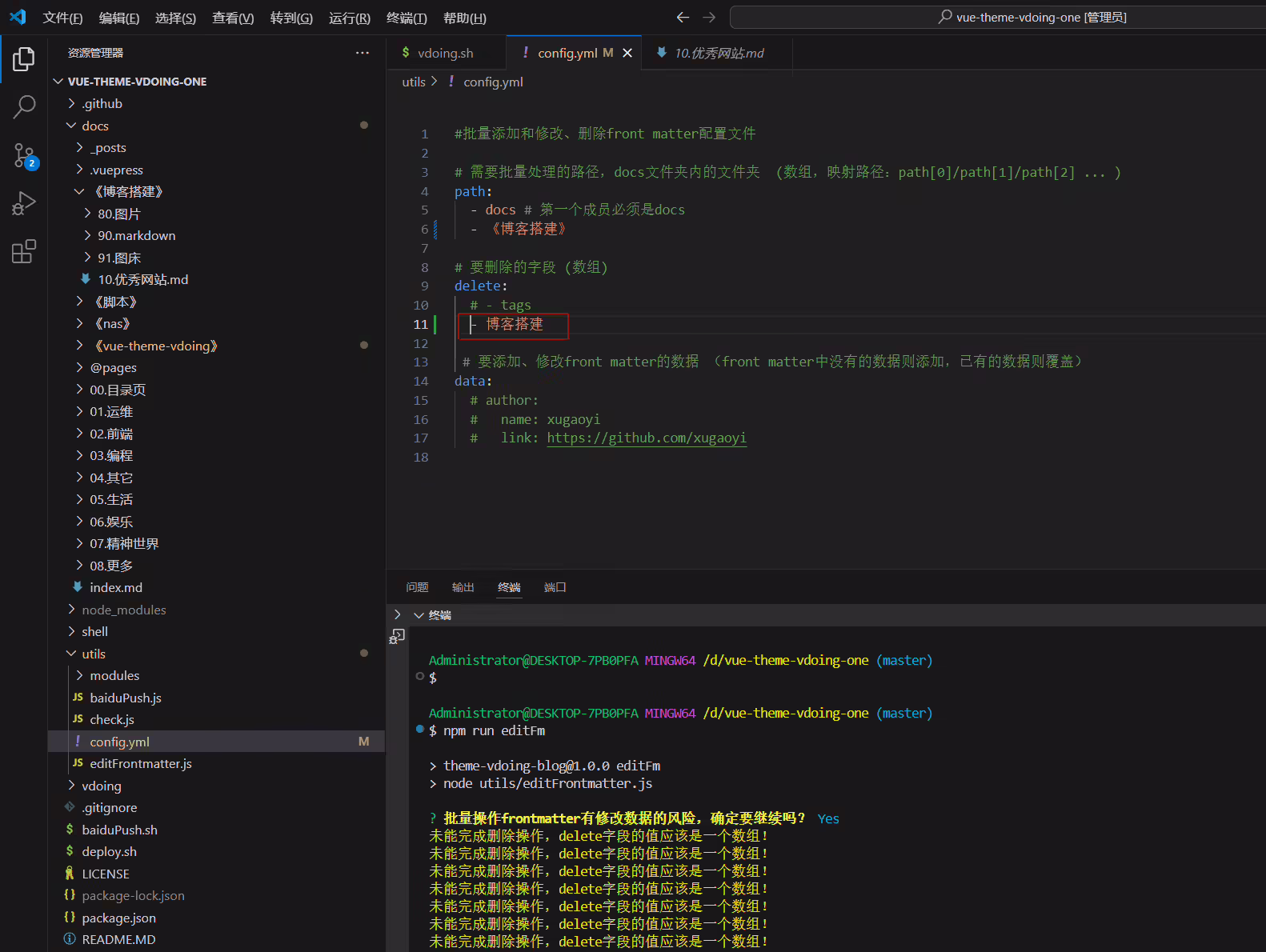This screenshot has width=1266, height=952.
Task: Open the Extensions view icon
Action: pos(24,252)
